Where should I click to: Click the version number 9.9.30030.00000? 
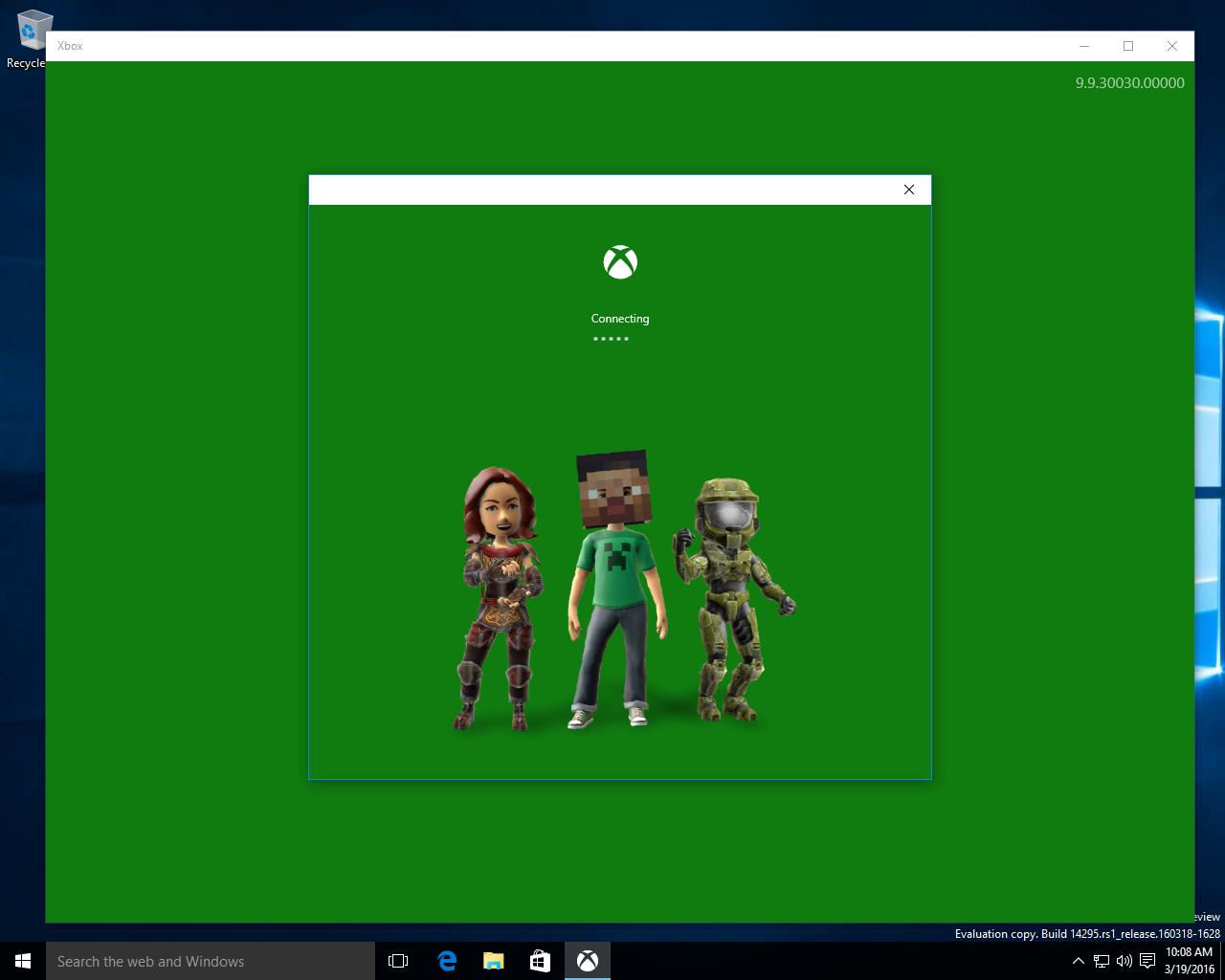(x=1129, y=83)
